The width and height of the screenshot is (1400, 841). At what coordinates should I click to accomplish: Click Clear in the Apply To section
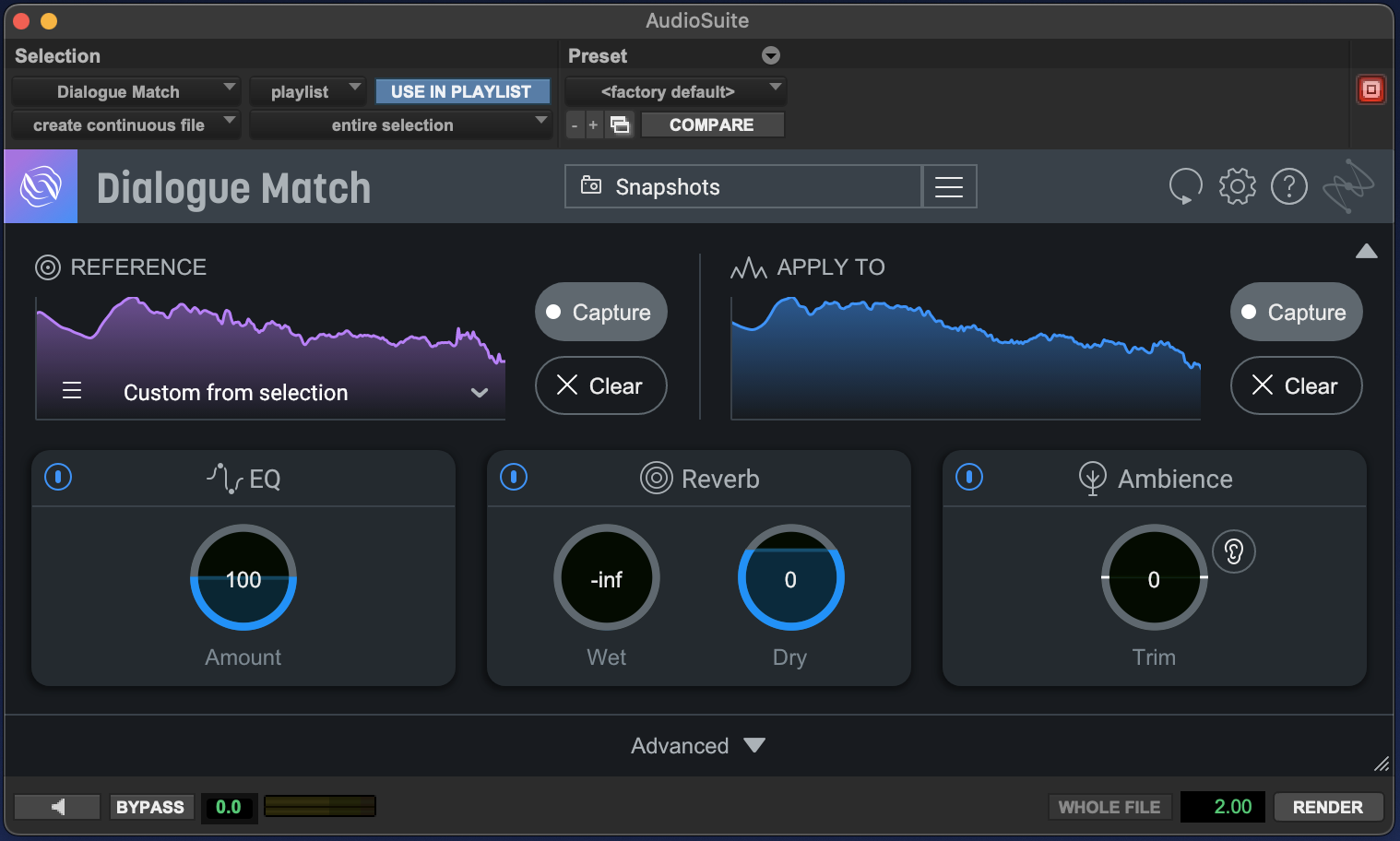[x=1296, y=385]
